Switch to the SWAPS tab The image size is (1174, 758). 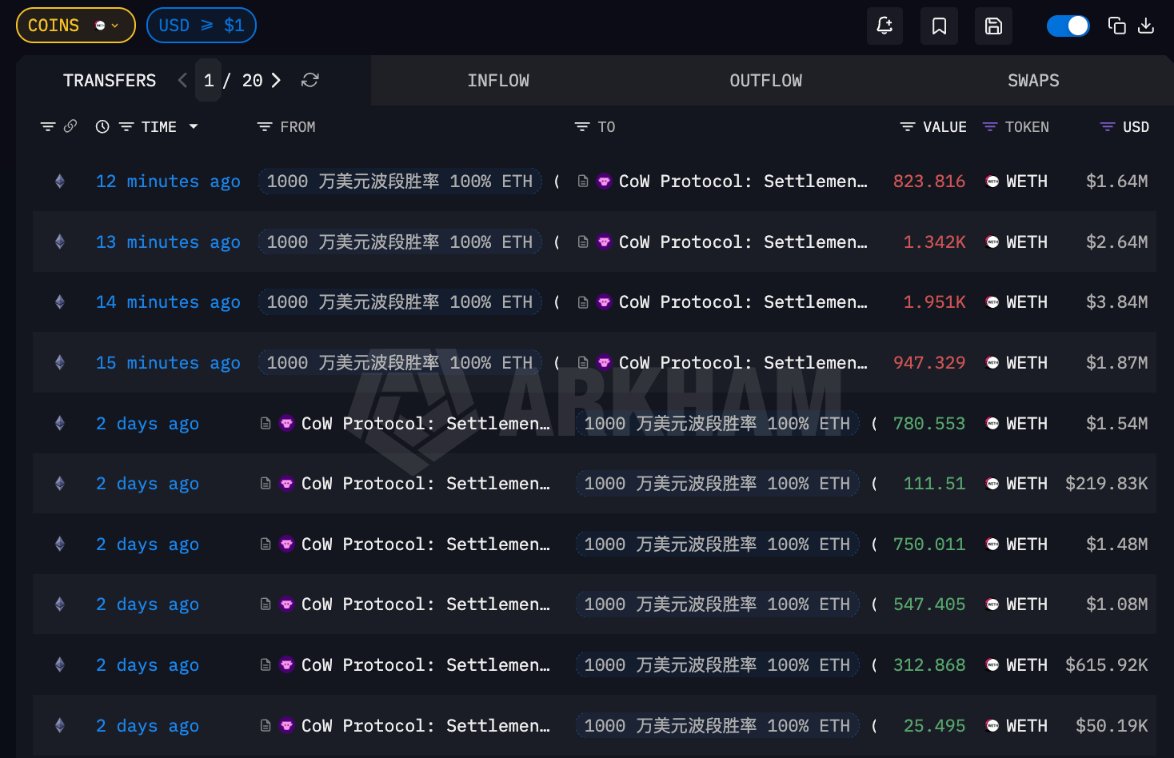click(1033, 80)
